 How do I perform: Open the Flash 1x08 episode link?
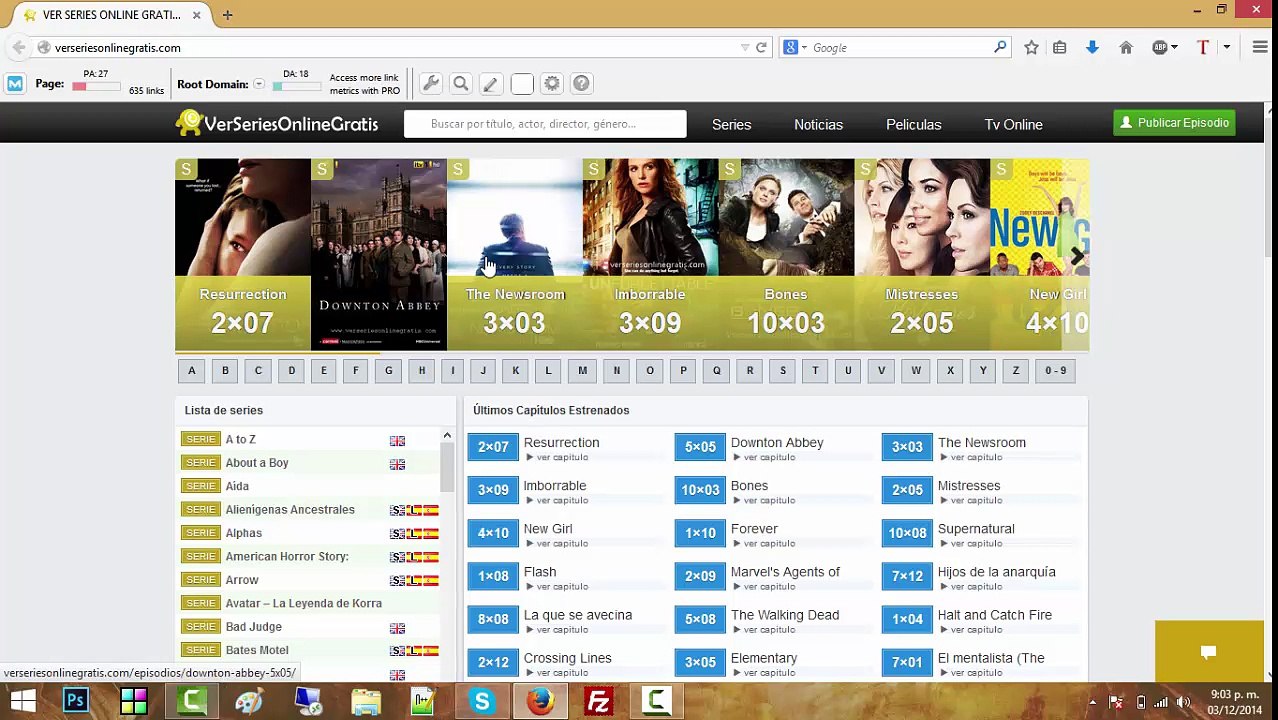539,572
